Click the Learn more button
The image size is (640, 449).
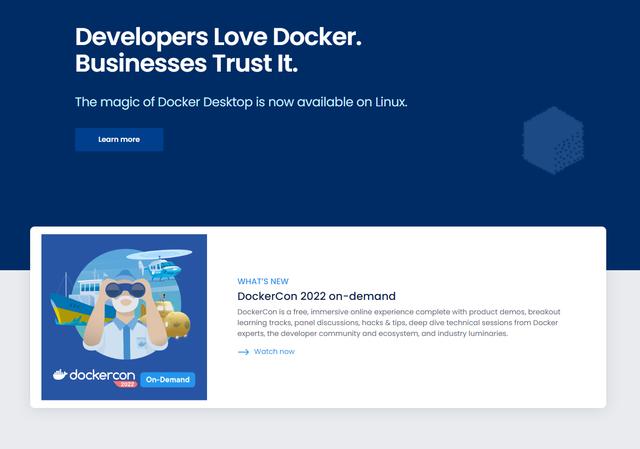click(119, 140)
